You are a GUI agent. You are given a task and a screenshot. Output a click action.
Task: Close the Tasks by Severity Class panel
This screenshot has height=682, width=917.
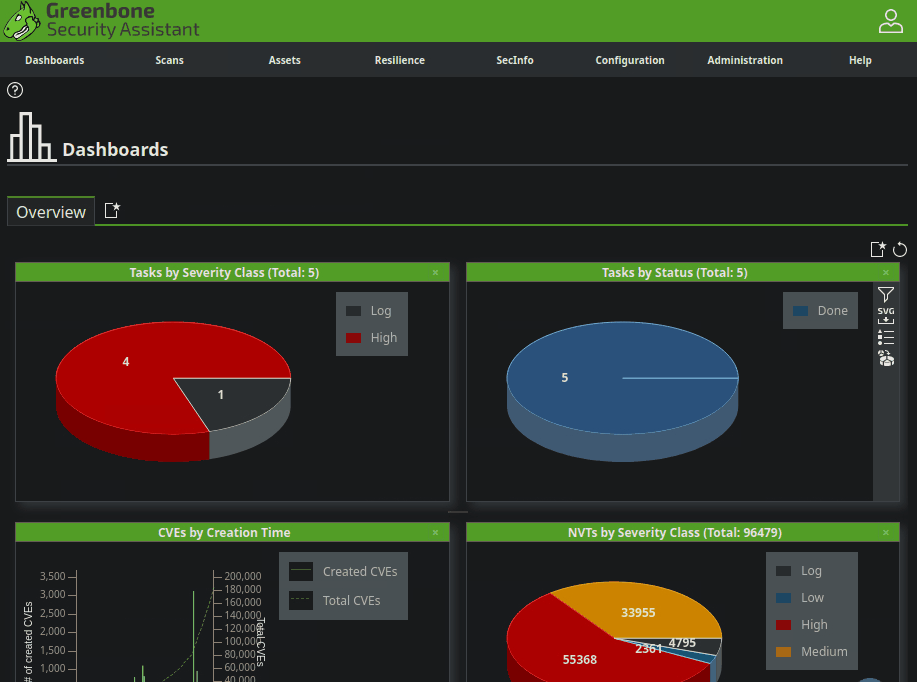click(435, 272)
